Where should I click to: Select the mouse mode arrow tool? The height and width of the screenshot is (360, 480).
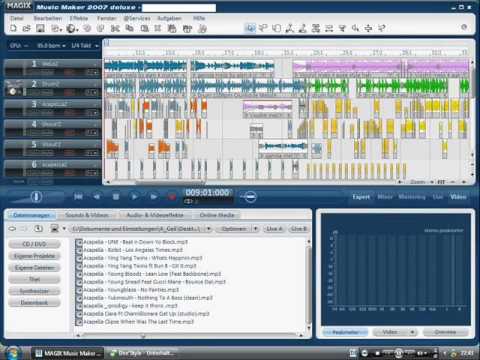click(x=250, y=28)
